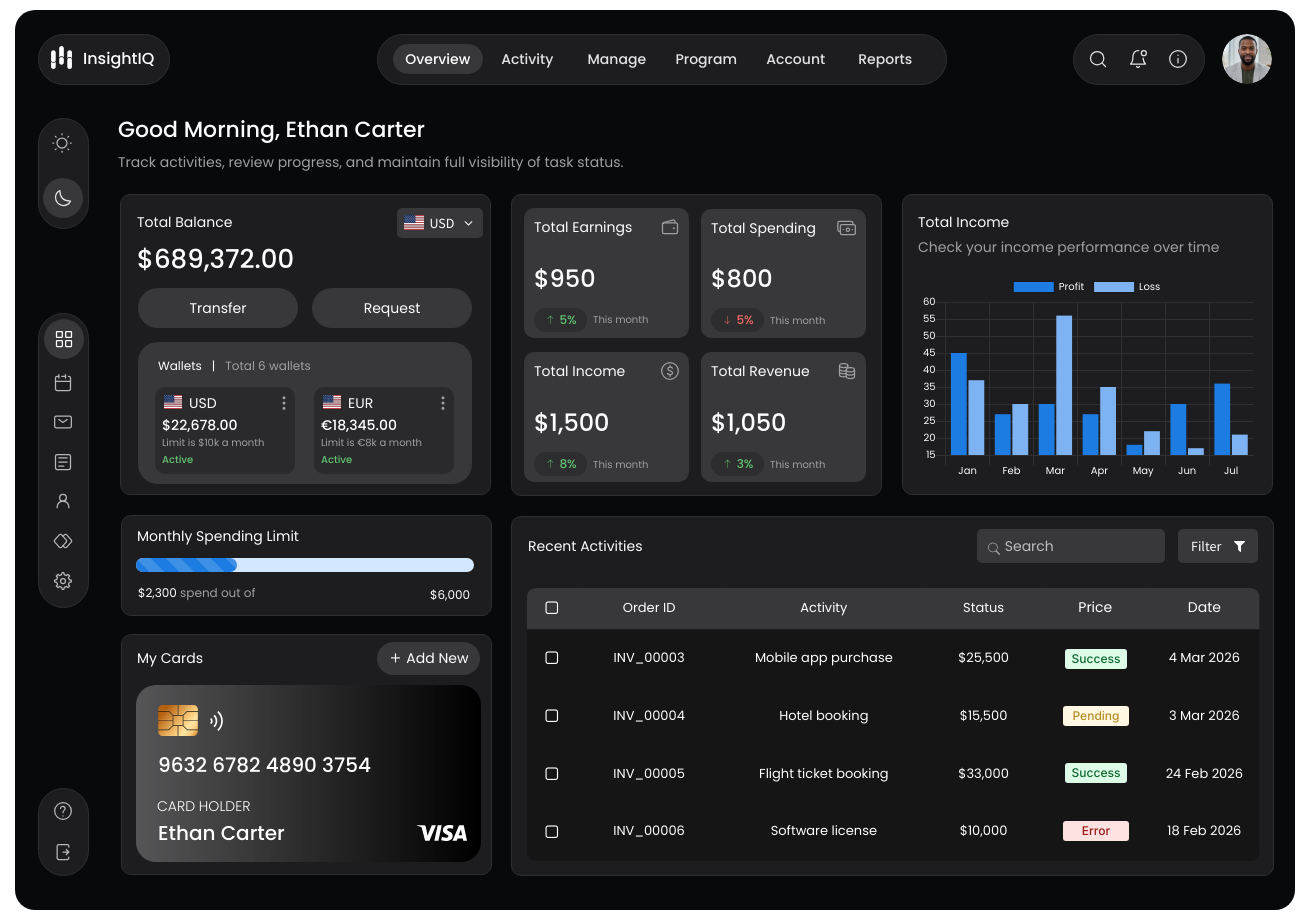Switch to dark mode moon toggle
1310x920 pixels.
[63, 198]
